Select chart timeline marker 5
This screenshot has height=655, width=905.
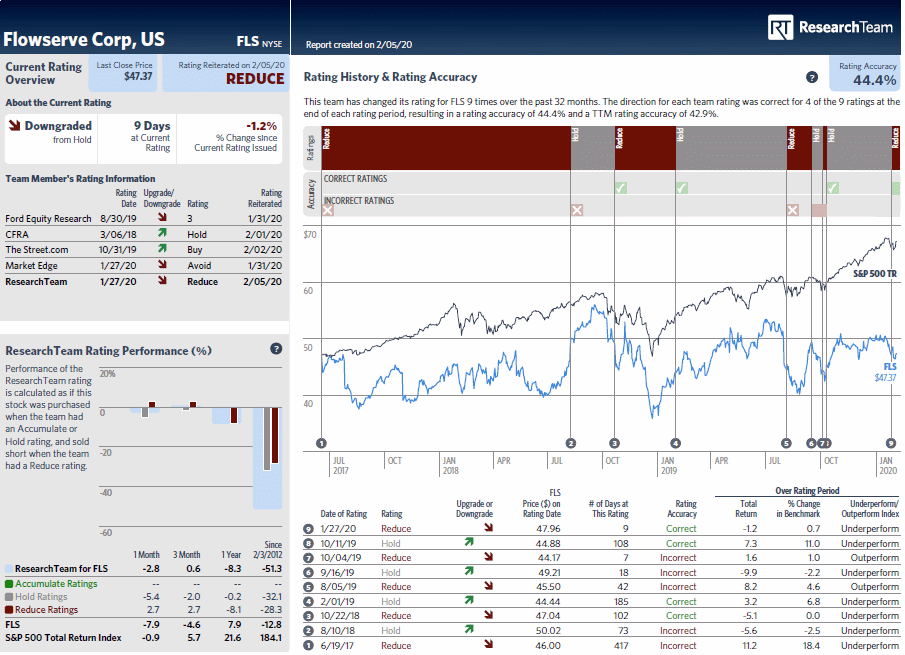786,443
